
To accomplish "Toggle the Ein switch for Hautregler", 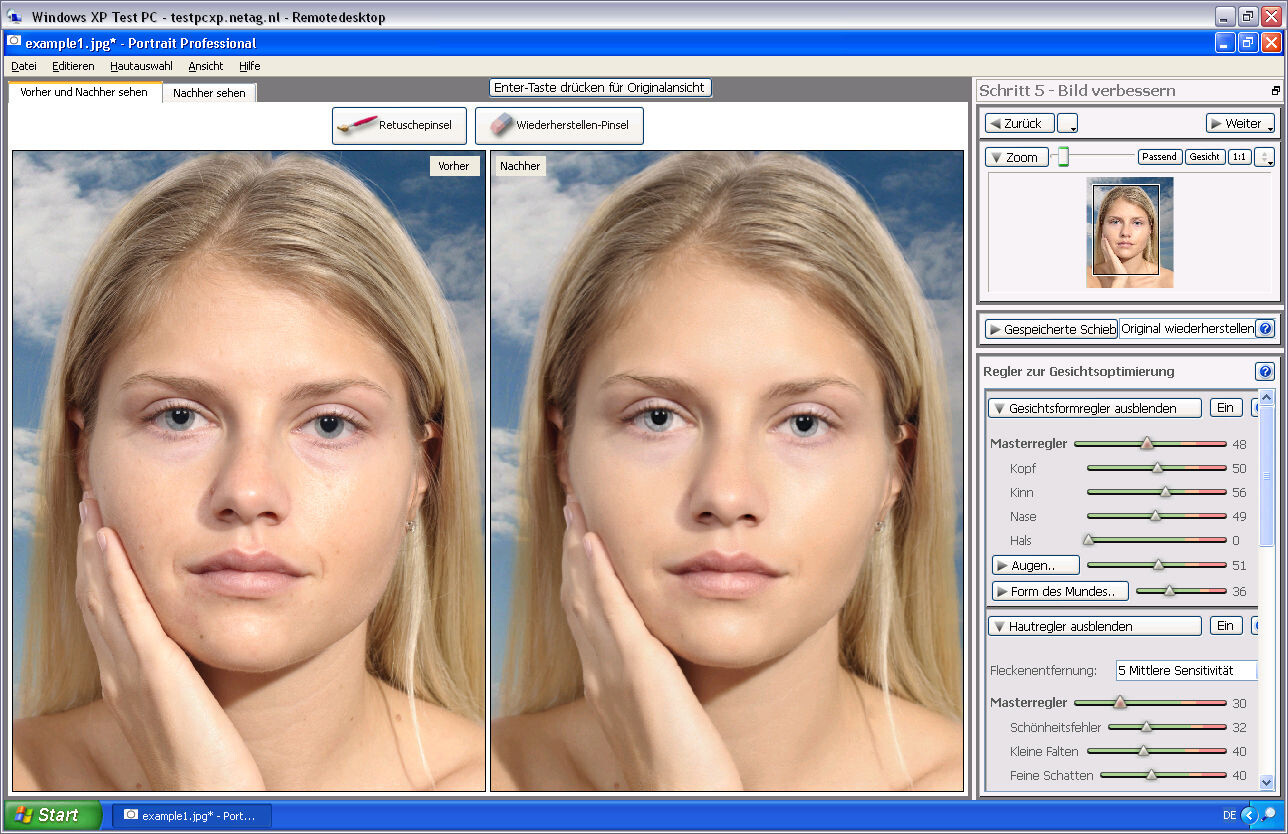I will pos(1226,625).
